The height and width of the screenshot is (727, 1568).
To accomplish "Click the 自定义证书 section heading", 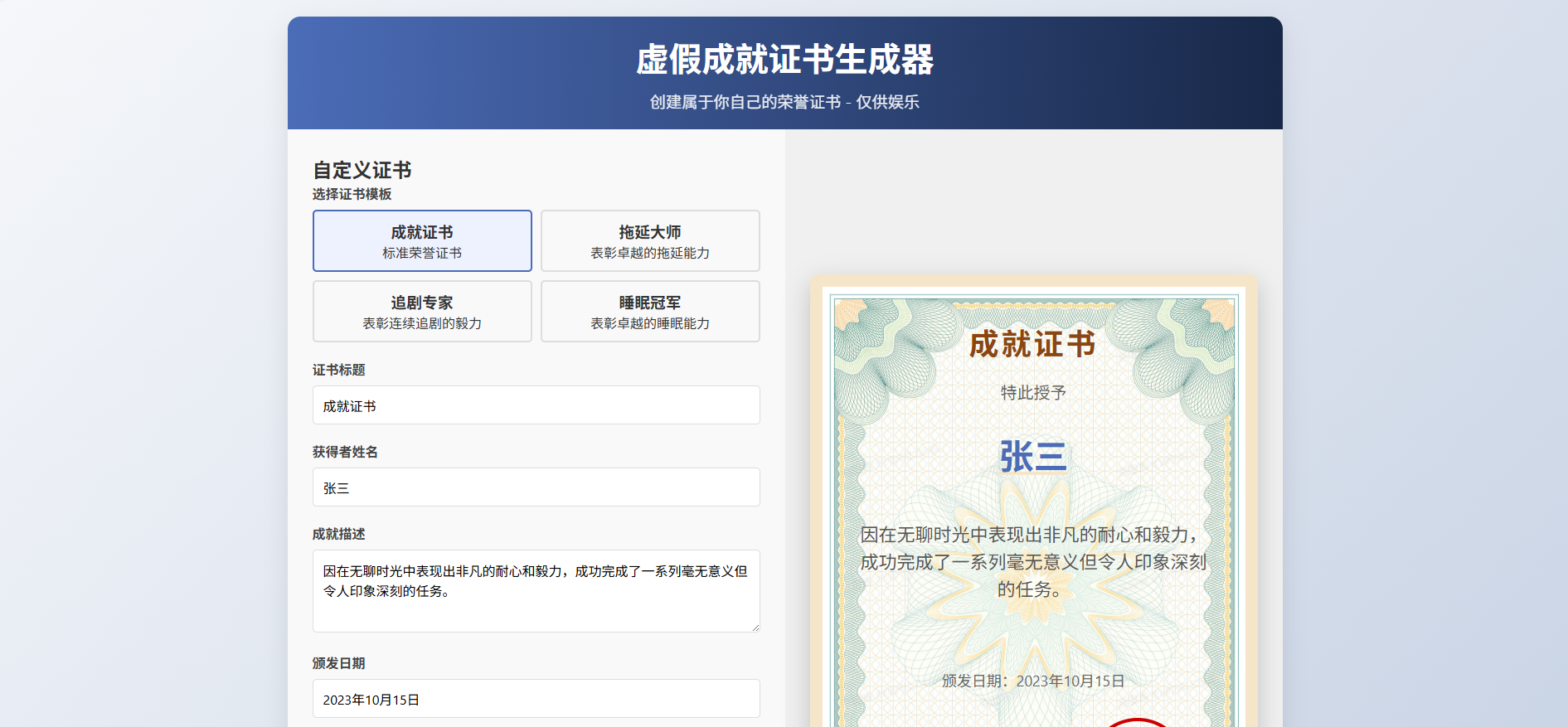I will click(362, 170).
